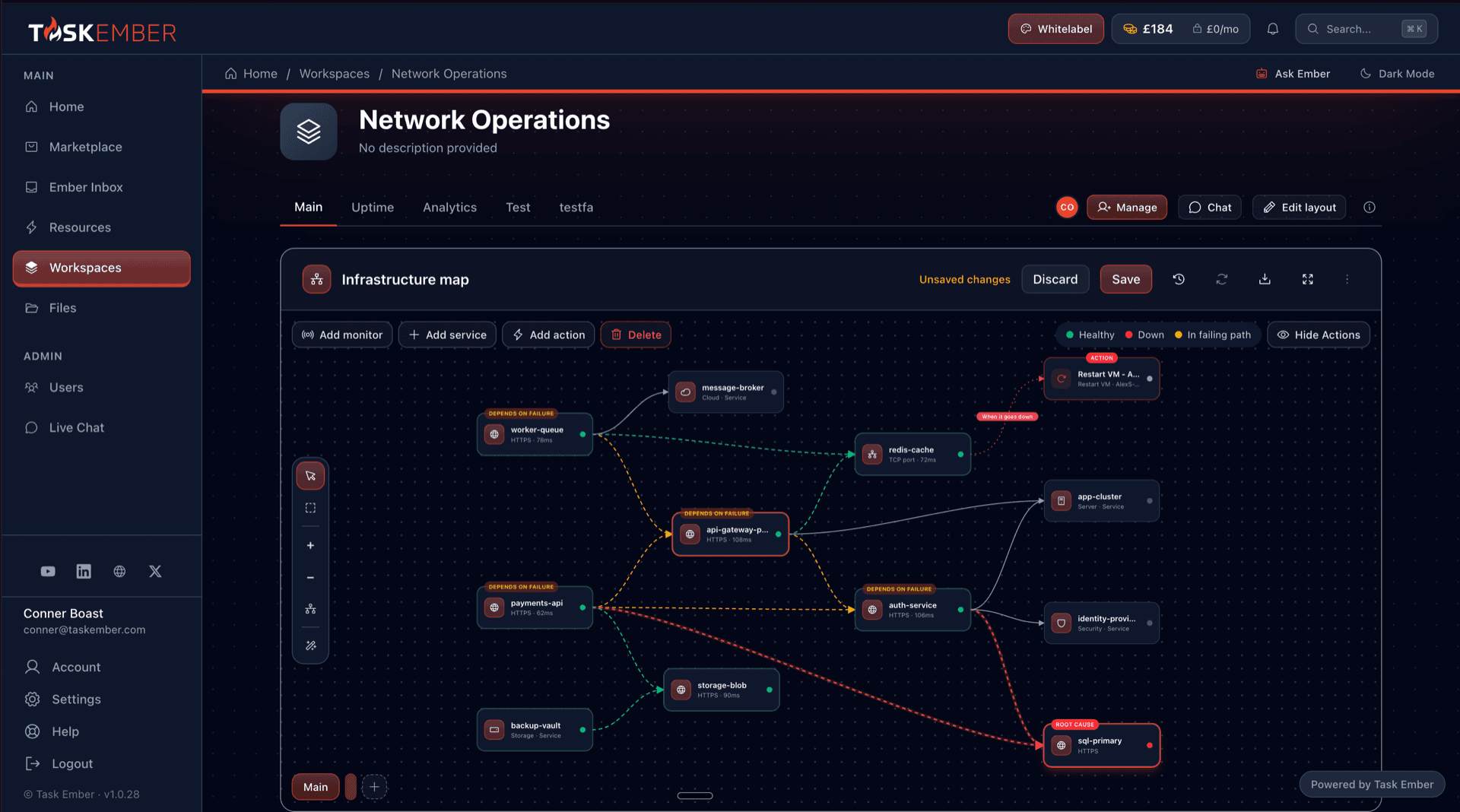The height and width of the screenshot is (812, 1460).
Task: Open the X social link
Action: 155,571
